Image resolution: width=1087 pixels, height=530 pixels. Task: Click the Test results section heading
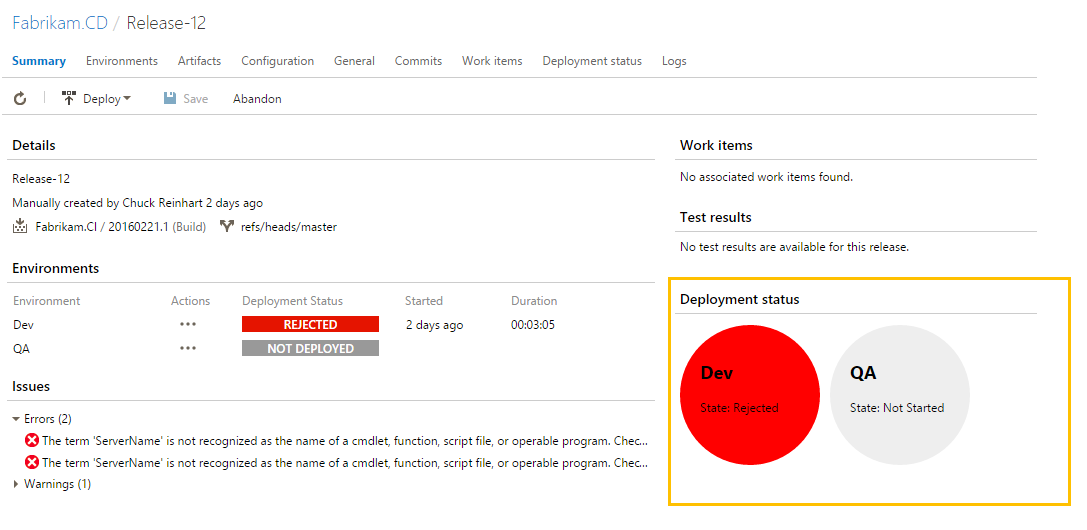715,218
